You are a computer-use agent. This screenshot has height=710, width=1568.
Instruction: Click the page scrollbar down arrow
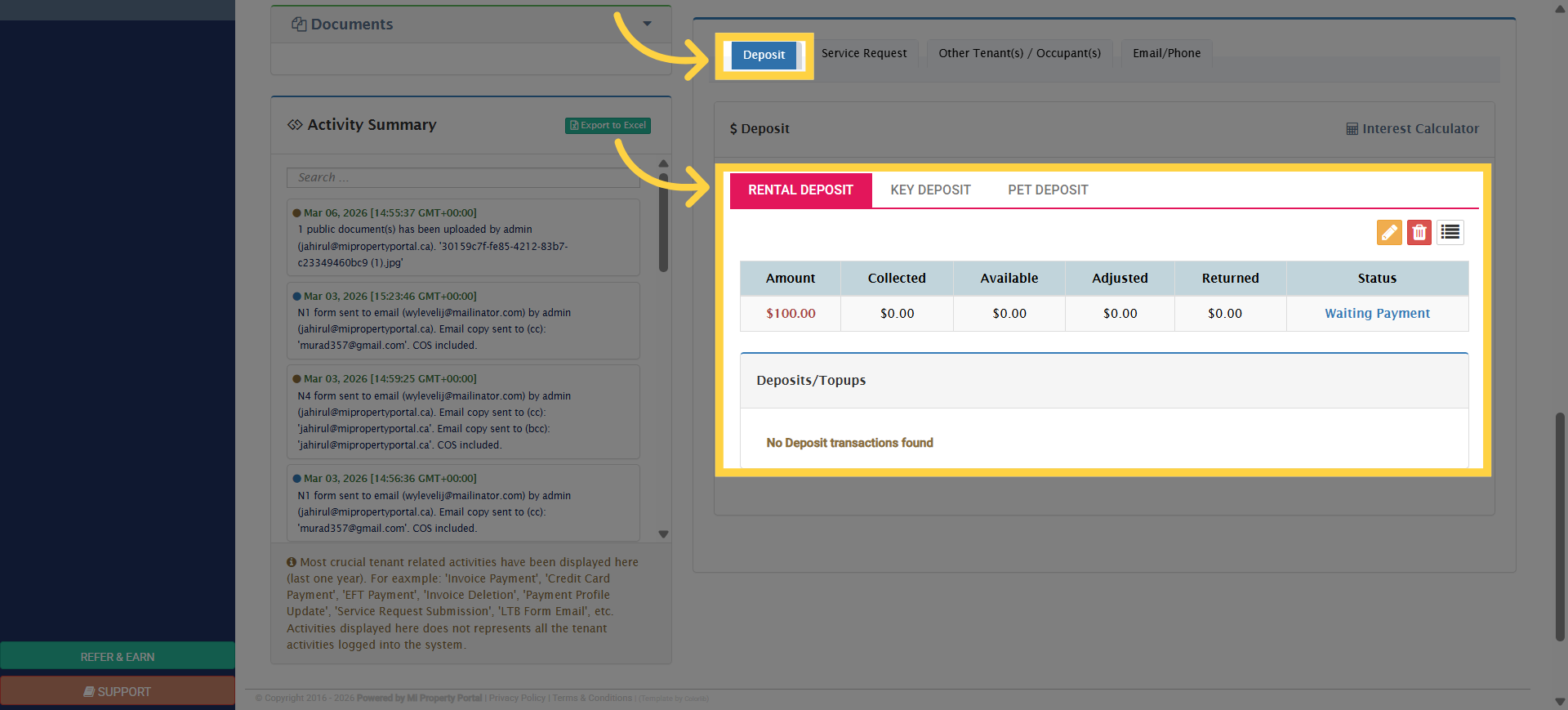click(x=1560, y=701)
